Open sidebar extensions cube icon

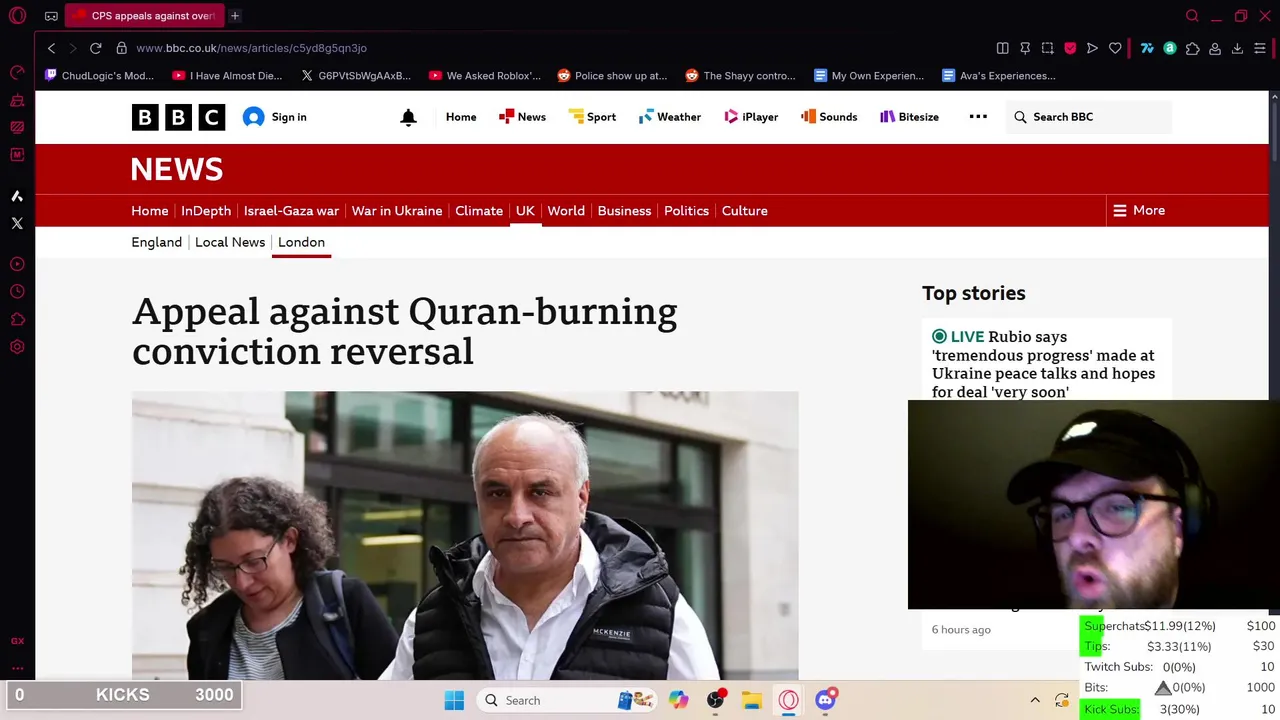coord(17,320)
